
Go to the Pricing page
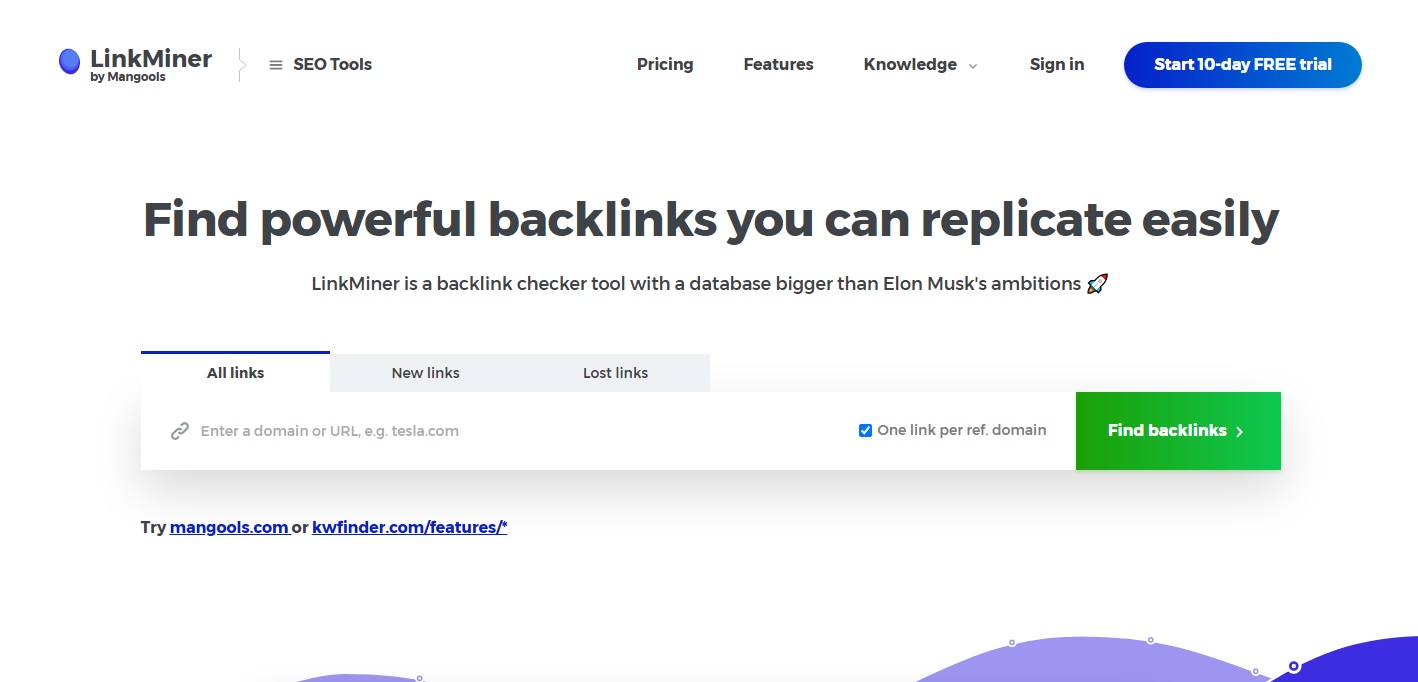coord(665,64)
